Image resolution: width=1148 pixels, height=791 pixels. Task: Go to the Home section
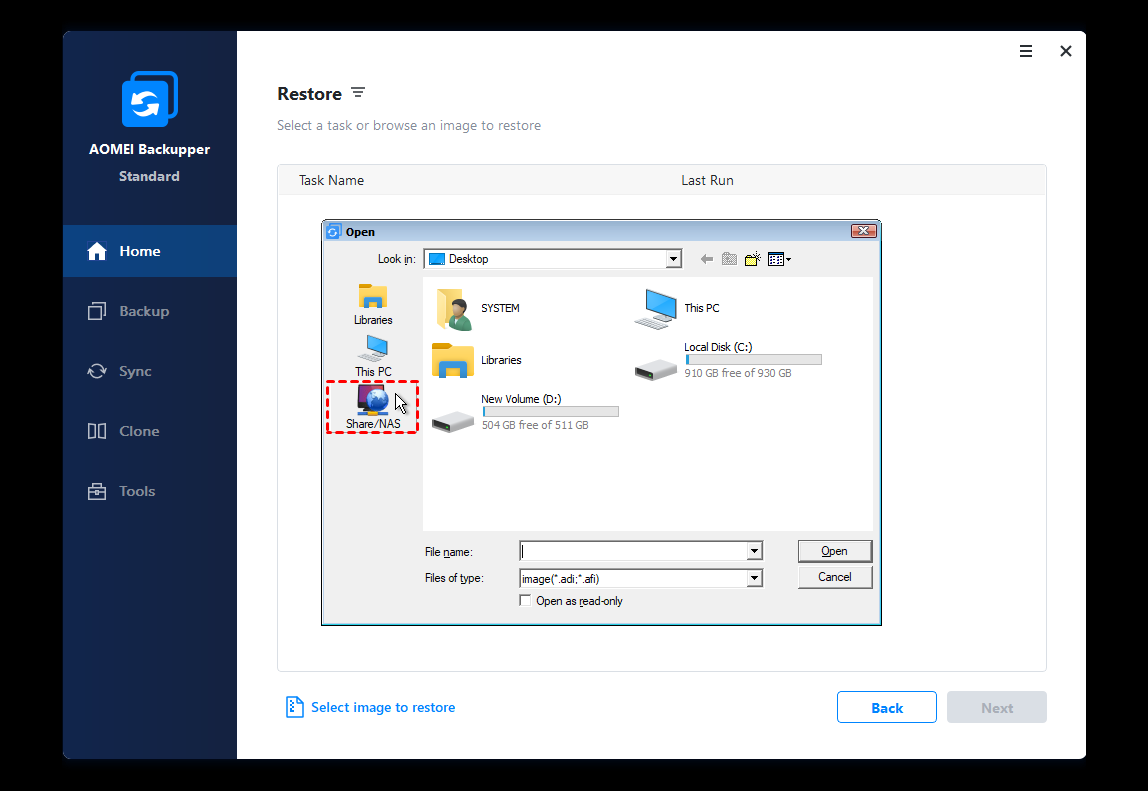[x=150, y=251]
